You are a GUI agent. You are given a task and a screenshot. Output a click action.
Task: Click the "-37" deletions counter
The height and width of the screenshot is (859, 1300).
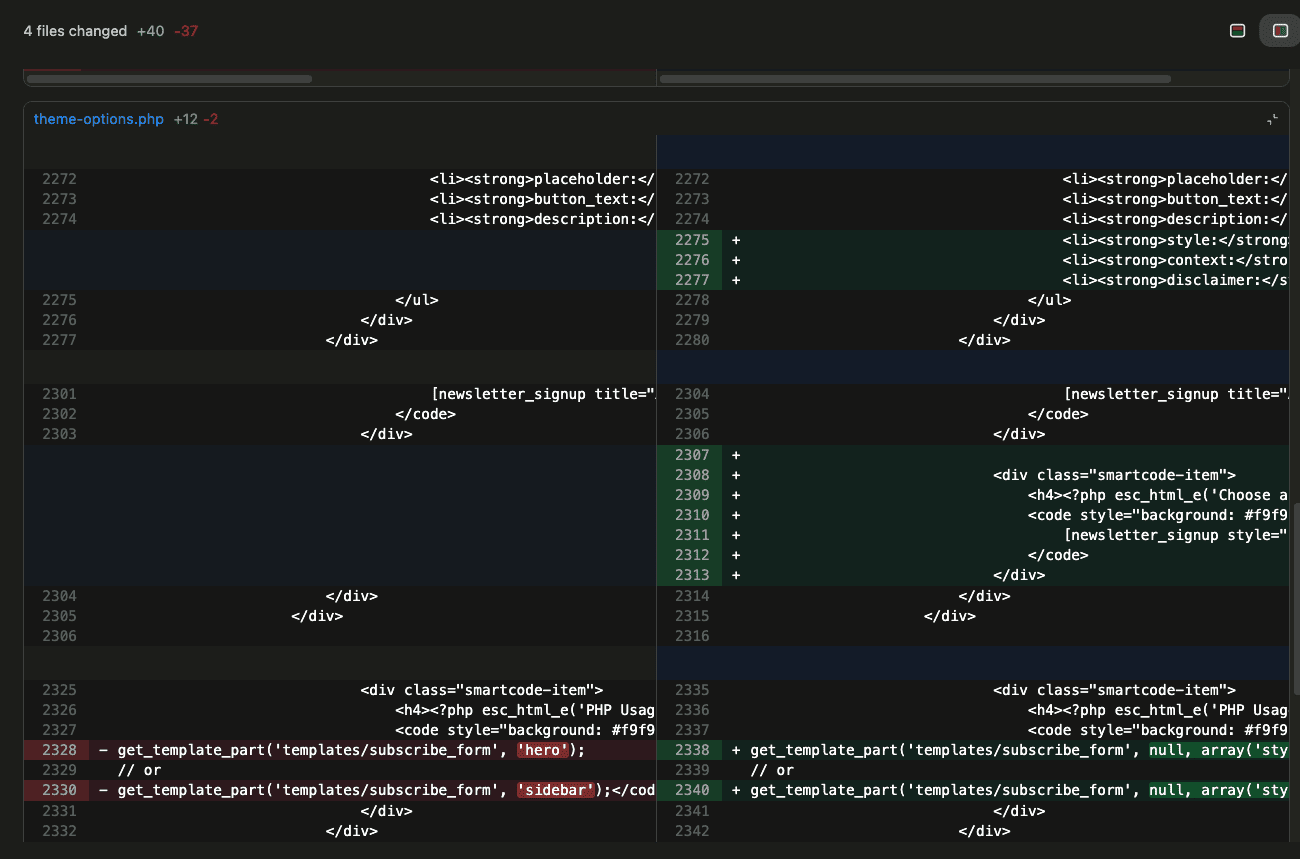(x=186, y=31)
